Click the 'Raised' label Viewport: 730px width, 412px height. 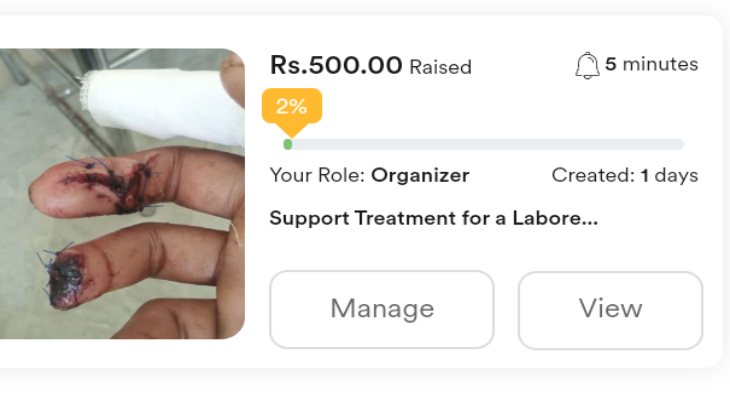click(440, 68)
